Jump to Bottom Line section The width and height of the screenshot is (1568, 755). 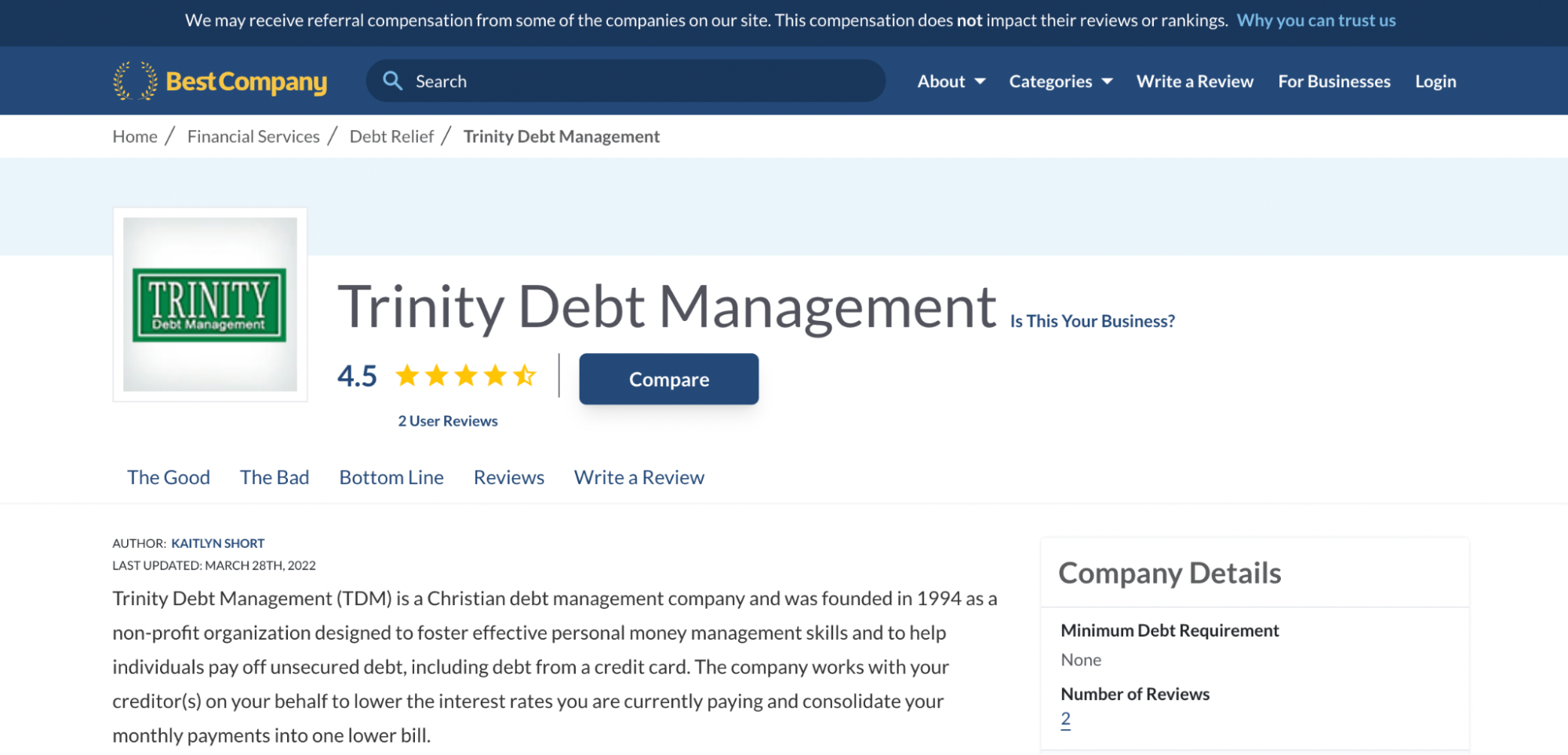click(391, 477)
